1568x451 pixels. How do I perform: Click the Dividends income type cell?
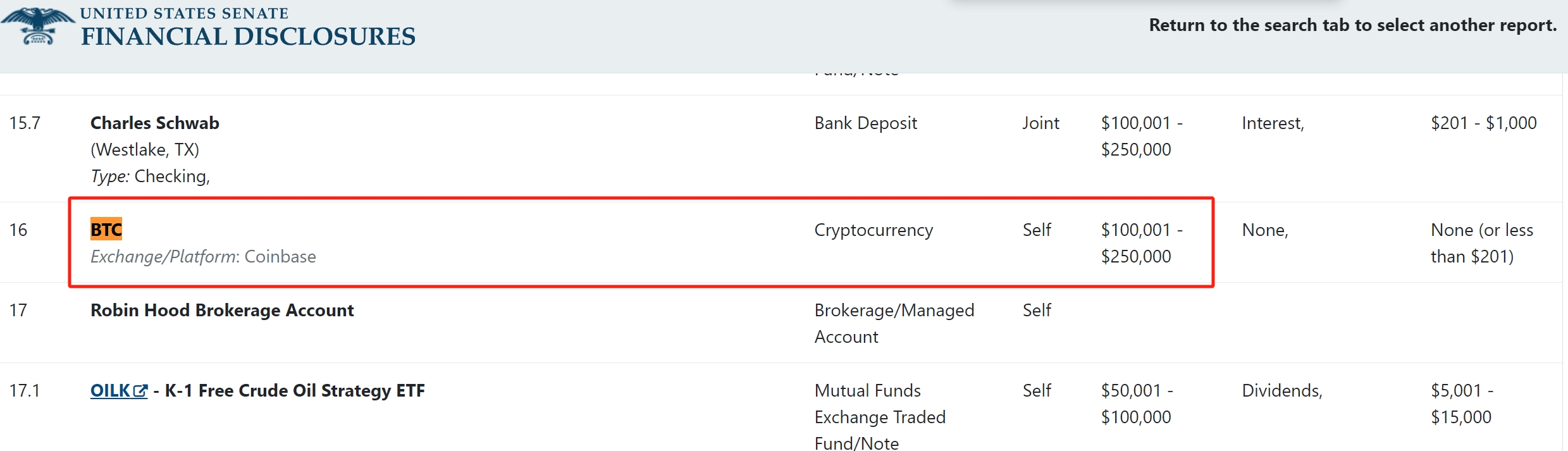pos(1281,390)
